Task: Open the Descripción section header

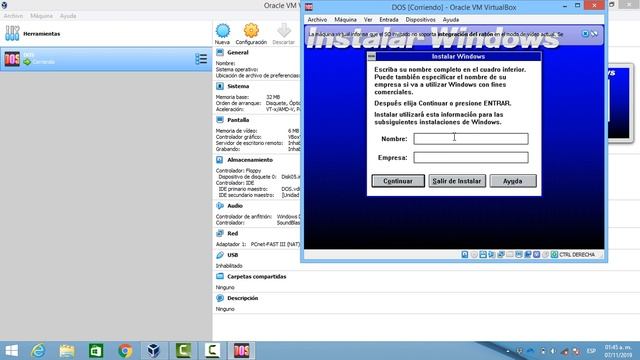Action: (242, 298)
